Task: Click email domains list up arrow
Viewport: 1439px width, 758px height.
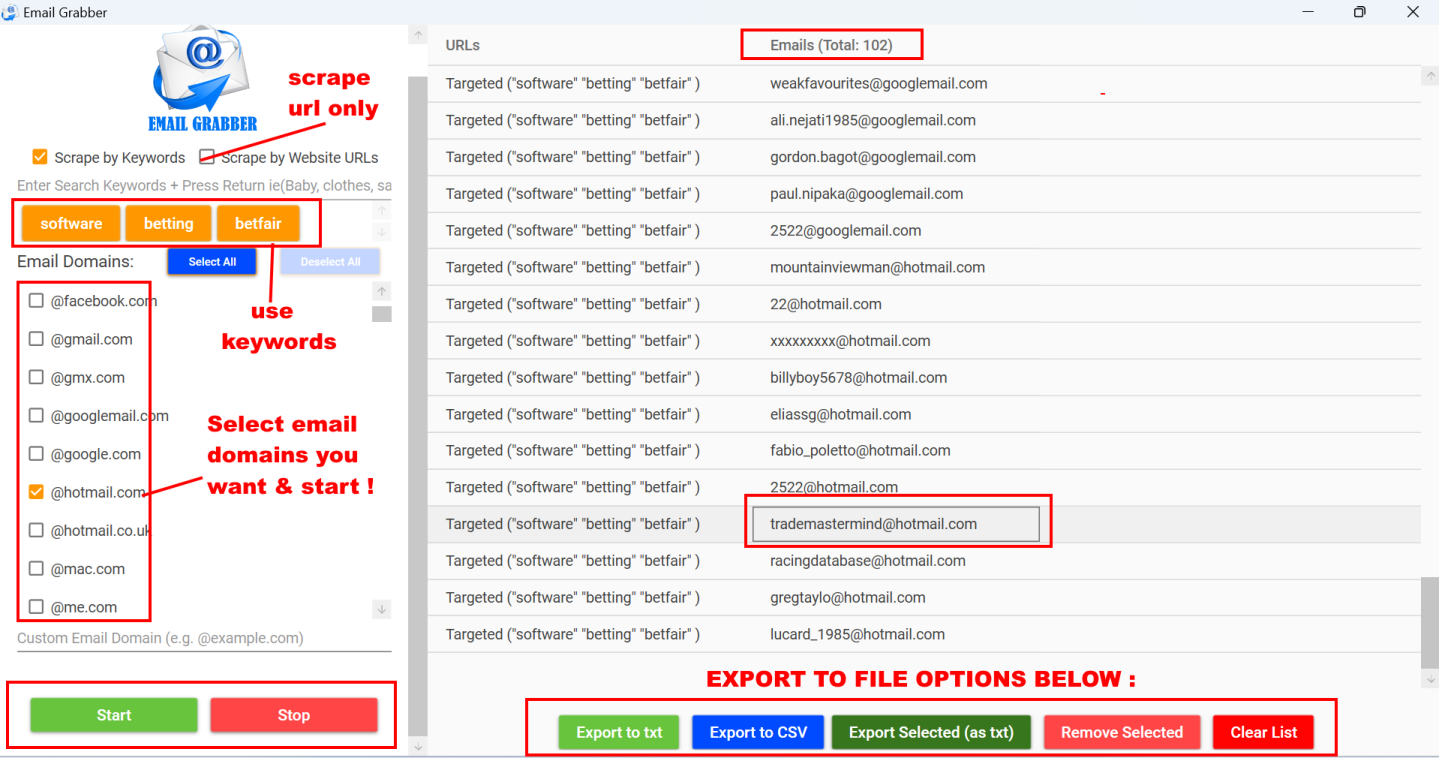Action: [382, 291]
